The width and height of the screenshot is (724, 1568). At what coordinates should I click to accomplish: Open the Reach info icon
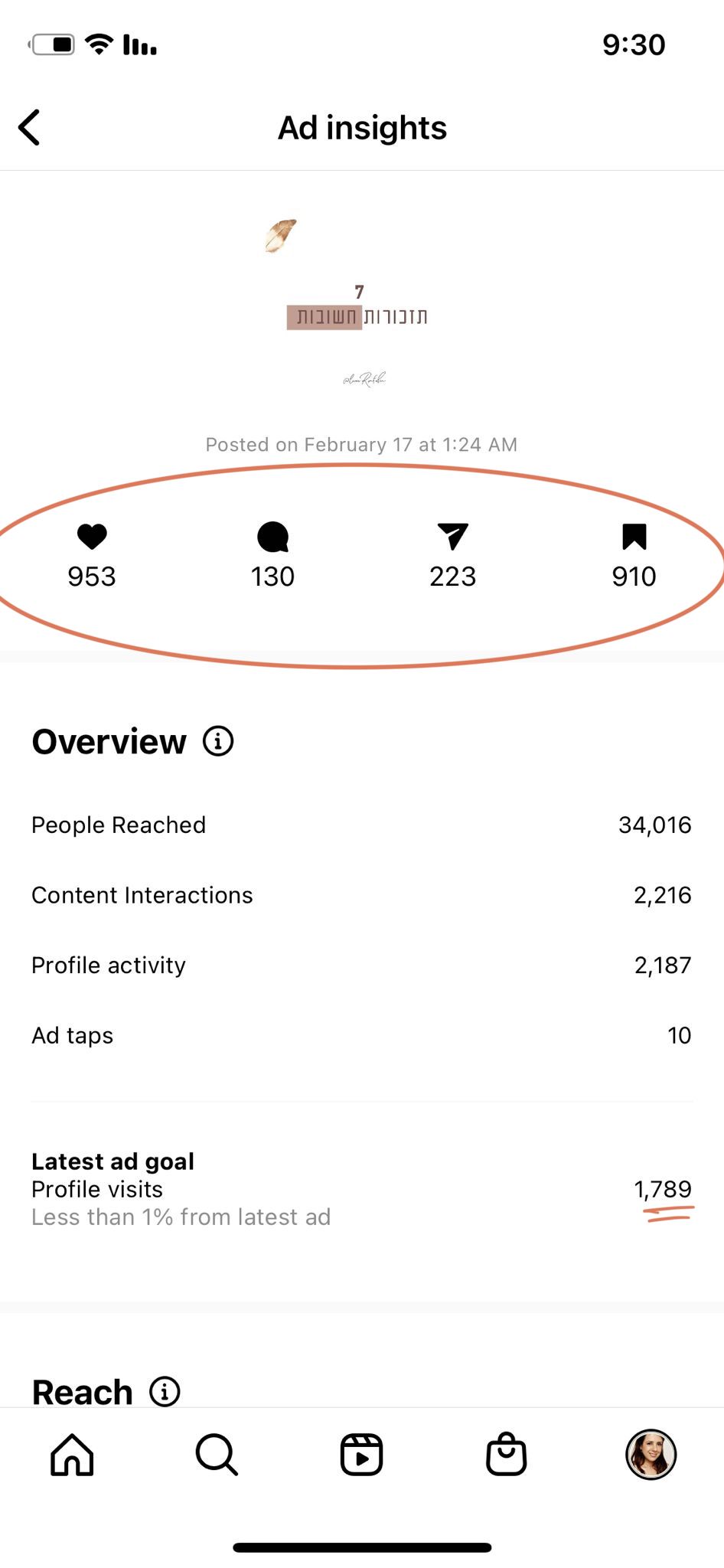[x=165, y=1391]
